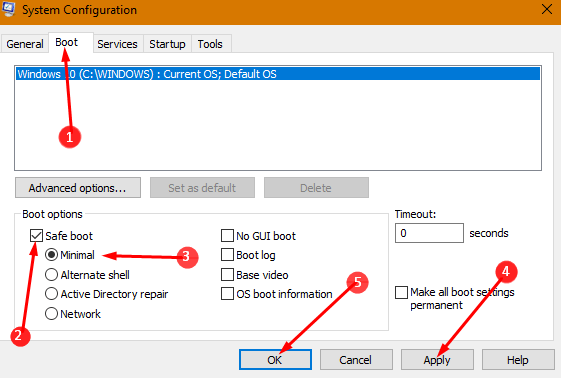Choose Active Directory repair option
The width and height of the screenshot is (561, 378).
tap(52, 294)
